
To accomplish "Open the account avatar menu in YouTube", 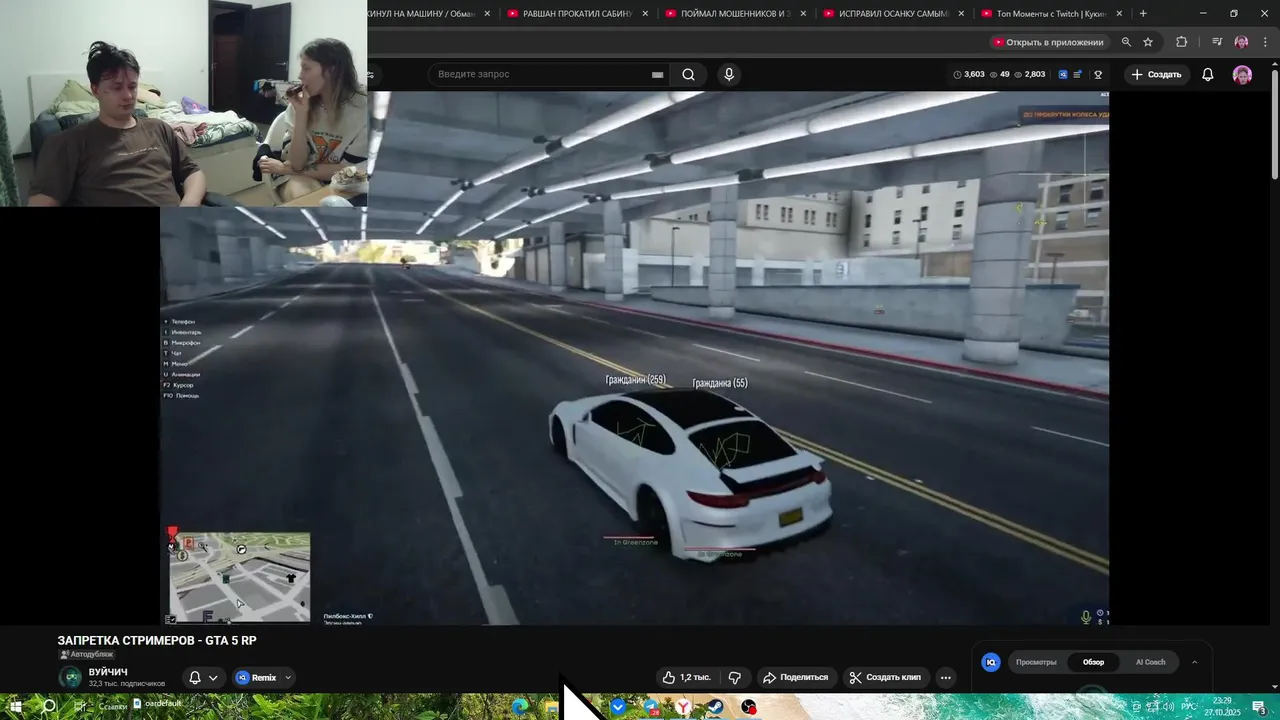I will pyautogui.click(x=1242, y=75).
